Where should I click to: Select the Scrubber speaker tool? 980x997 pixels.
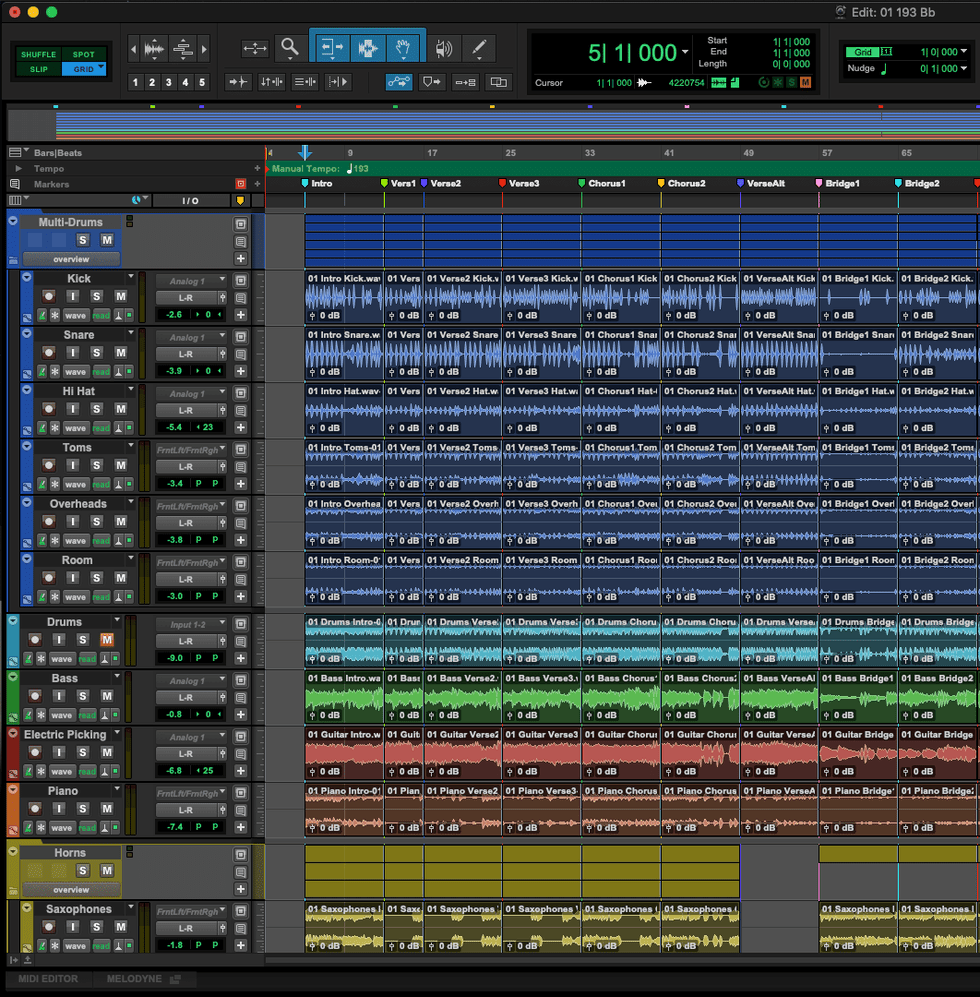tap(444, 47)
